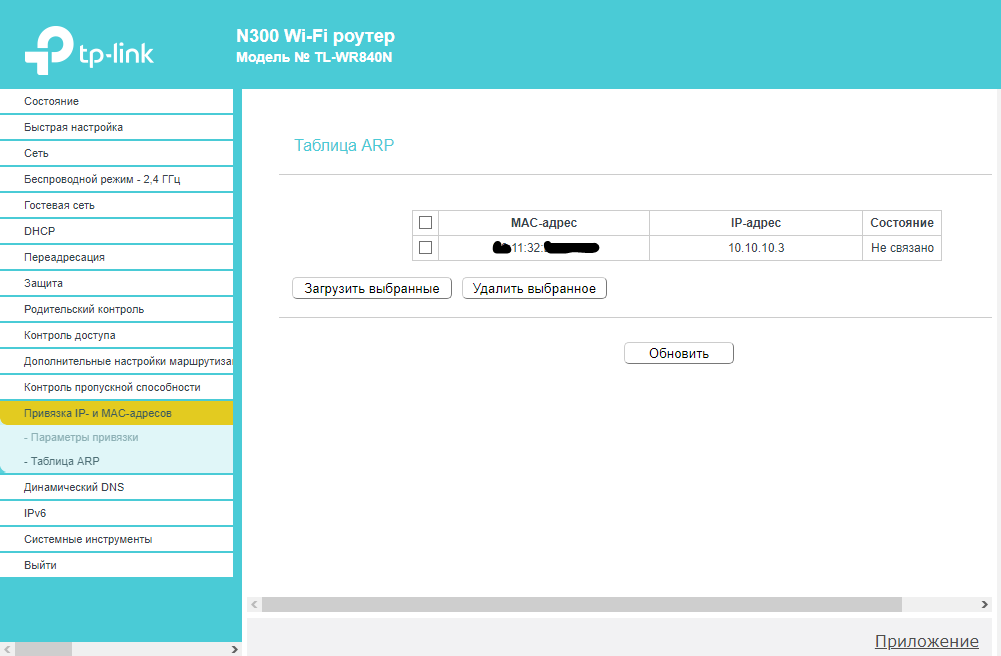Viewport: 1001px width, 656px height.
Task: Click the Таблица ARP page heading
Action: [344, 145]
